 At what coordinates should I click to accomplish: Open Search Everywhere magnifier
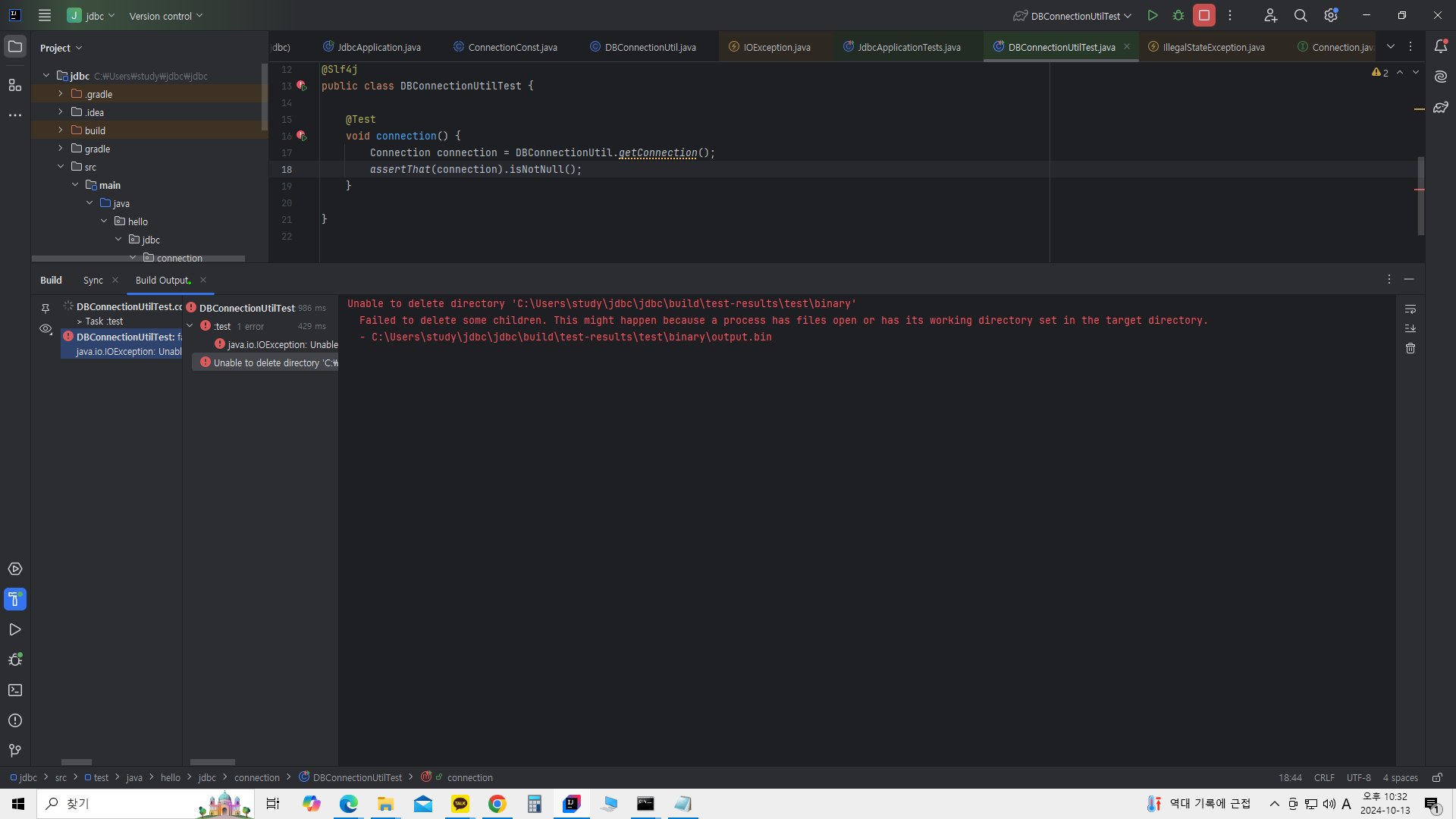tap(1301, 15)
